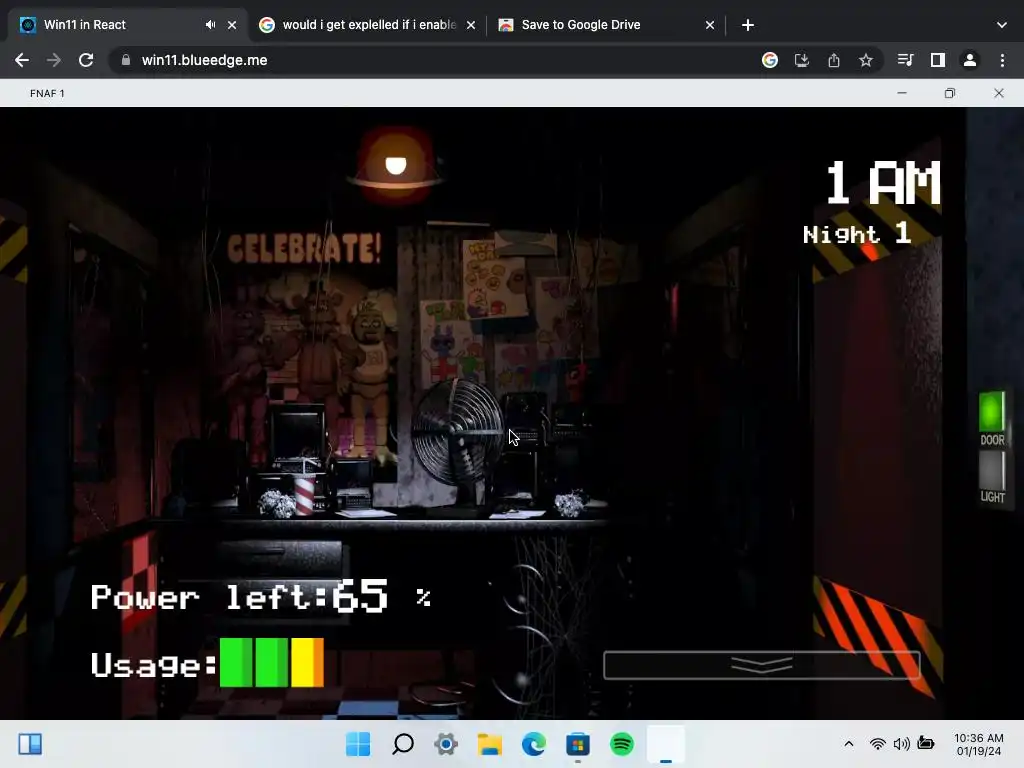
Task: Click the back navigation arrow
Action: [22, 60]
